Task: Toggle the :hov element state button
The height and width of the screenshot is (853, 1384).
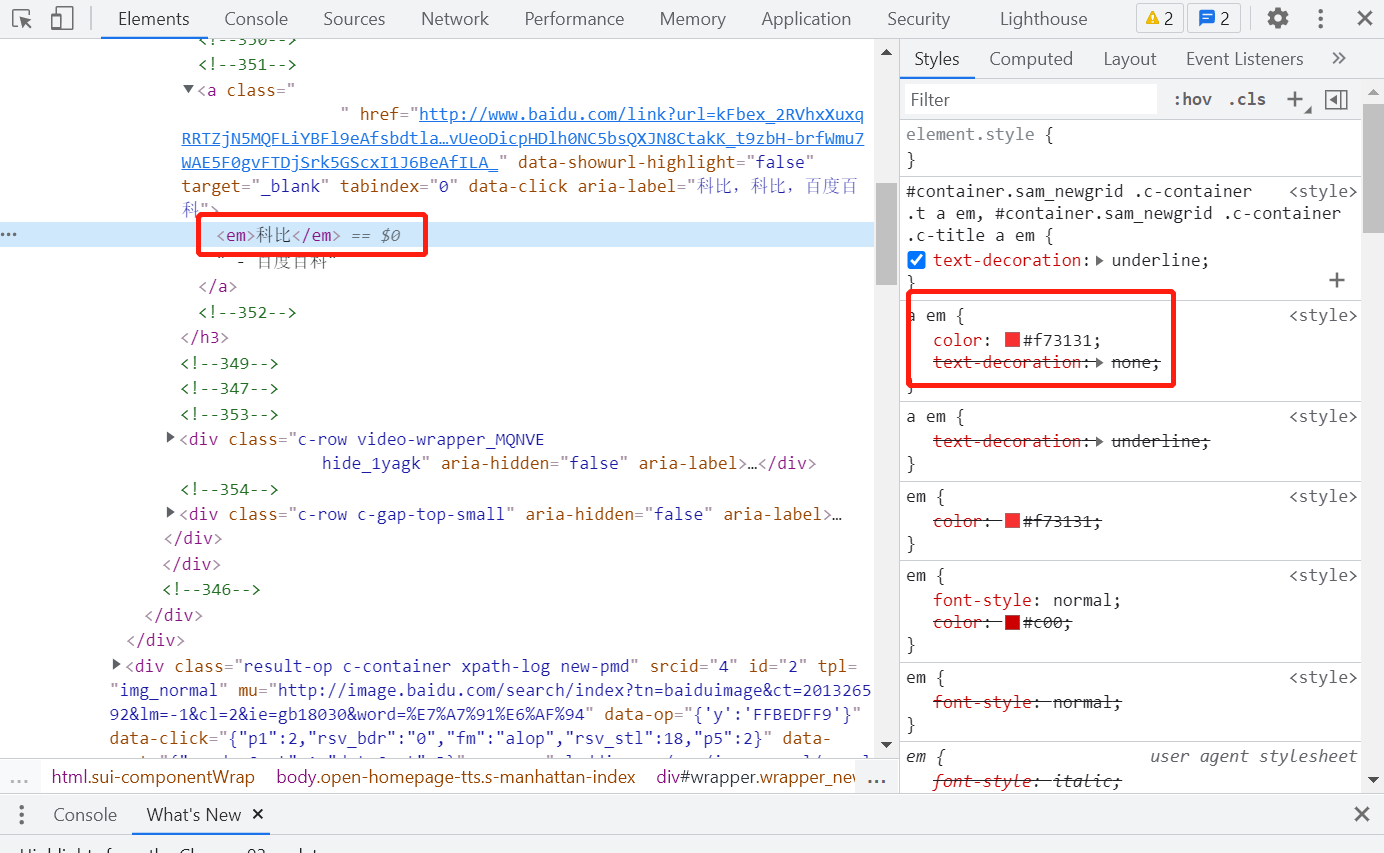Action: [1192, 99]
